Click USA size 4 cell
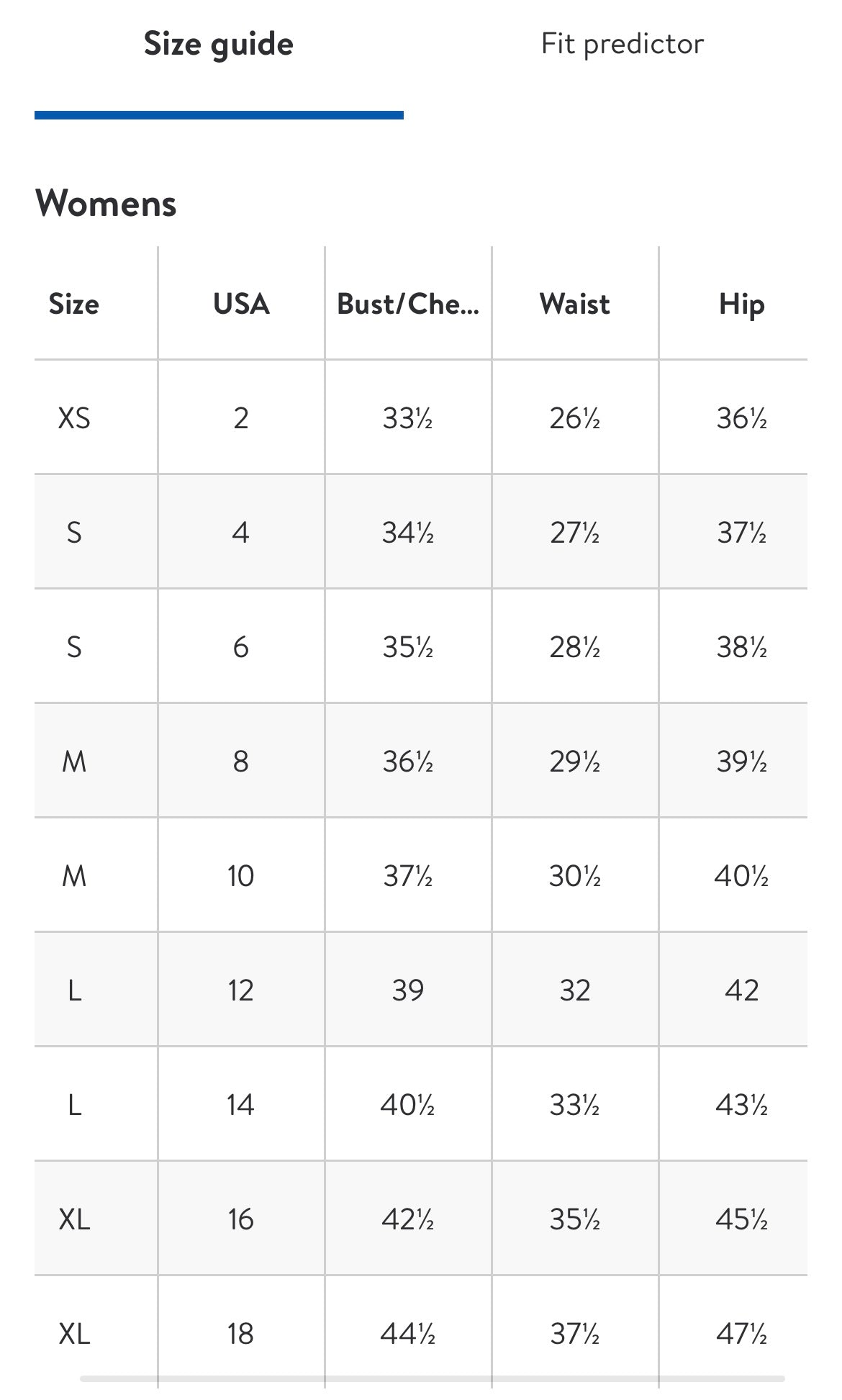 (241, 533)
